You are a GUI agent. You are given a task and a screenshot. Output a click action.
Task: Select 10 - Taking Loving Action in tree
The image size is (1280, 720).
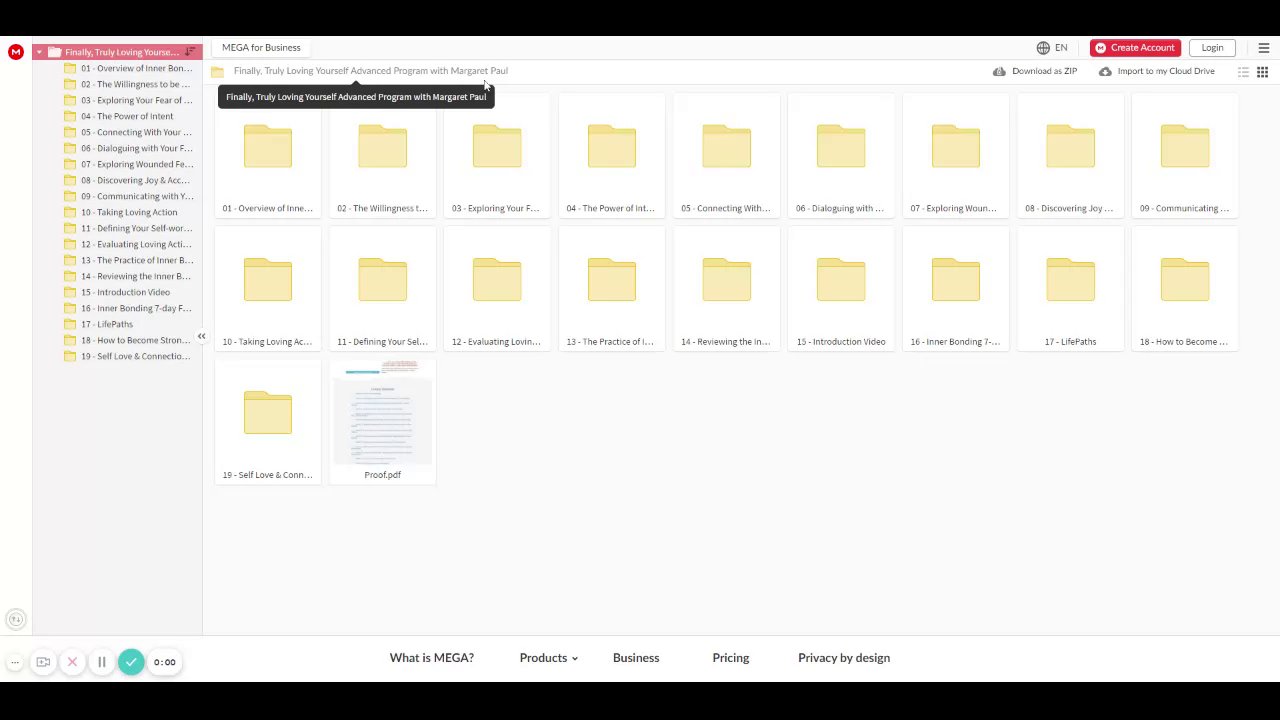[x=121, y=212]
